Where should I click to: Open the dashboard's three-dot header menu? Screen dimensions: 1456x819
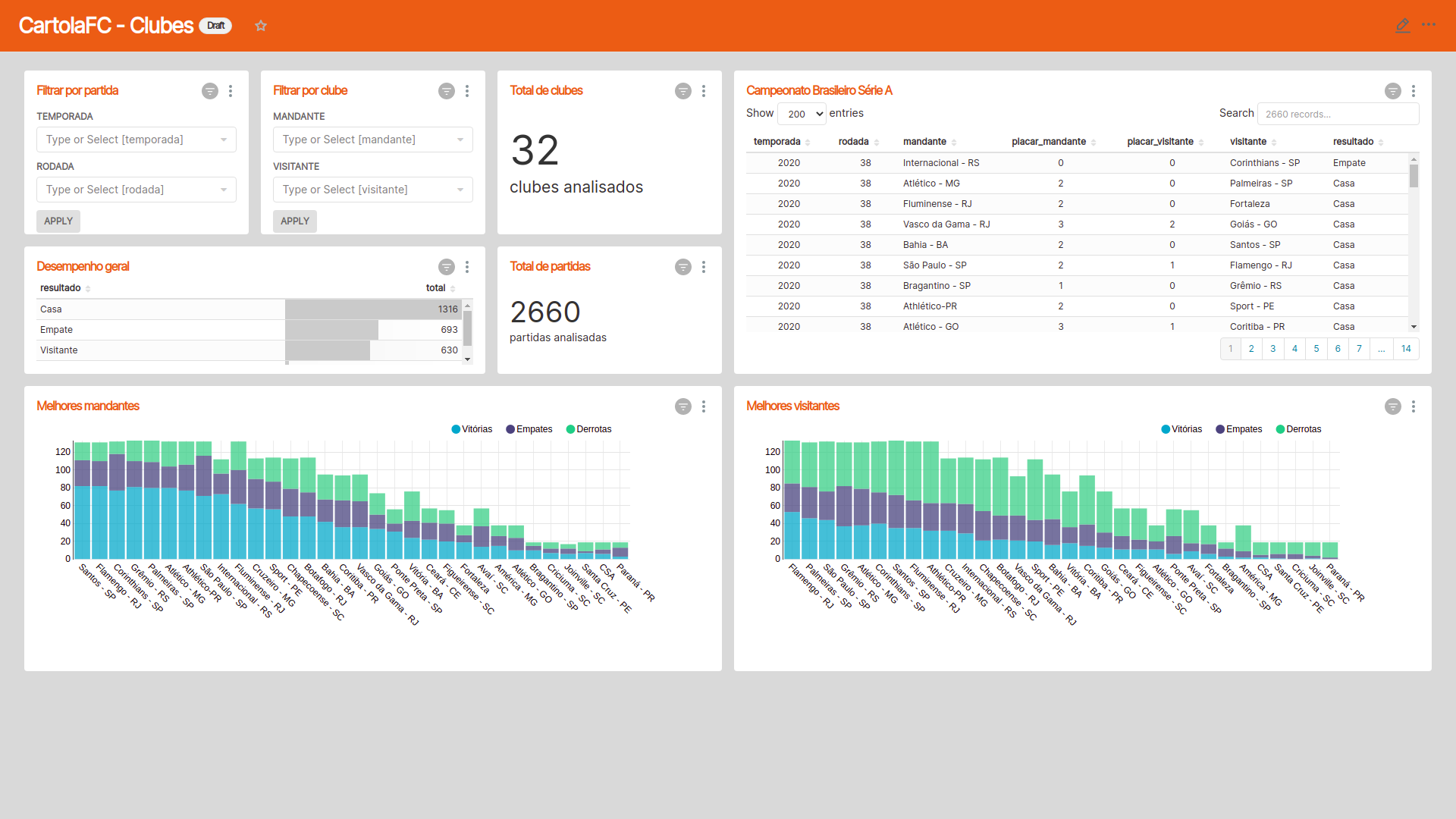point(1429,25)
